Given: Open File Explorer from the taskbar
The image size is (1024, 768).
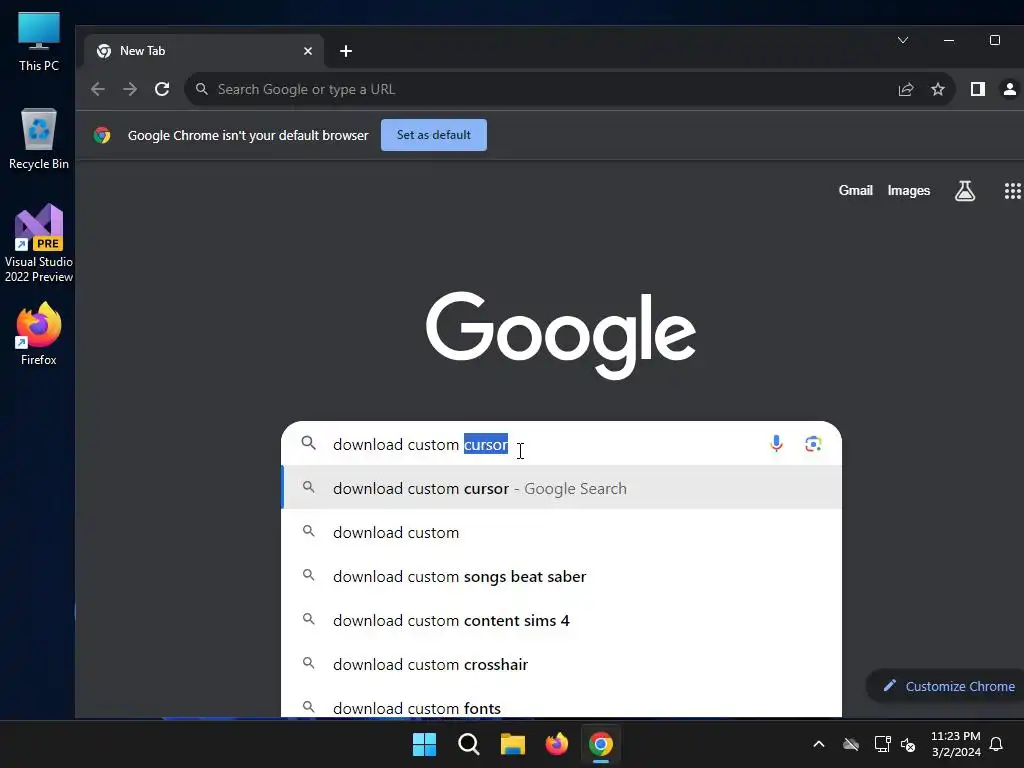Looking at the screenshot, I should pos(513,744).
